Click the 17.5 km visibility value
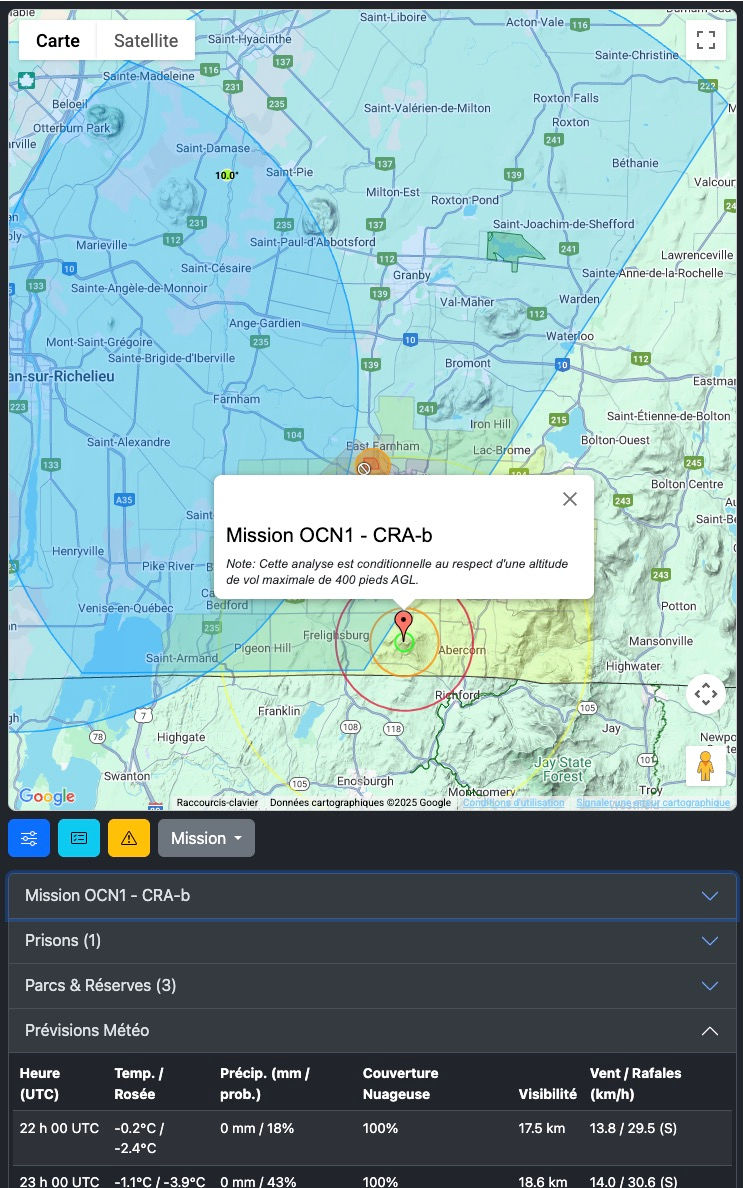The image size is (743, 1188). [542, 1128]
